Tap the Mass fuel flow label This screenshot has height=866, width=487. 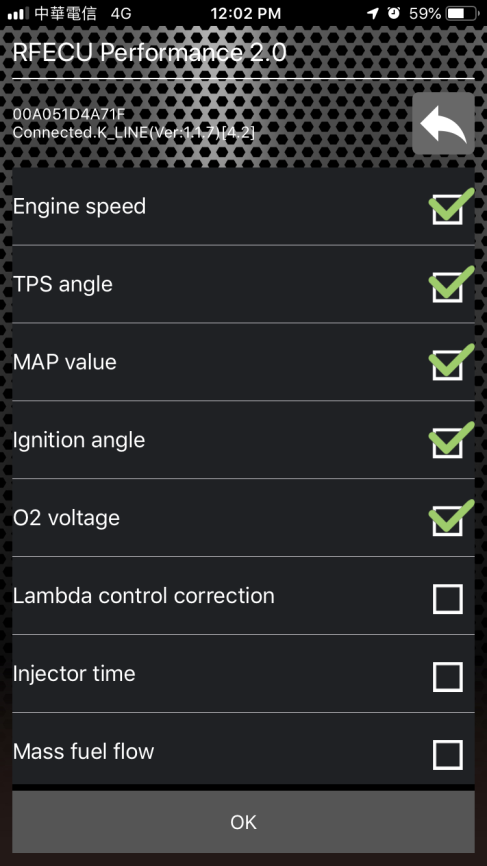[83, 751]
